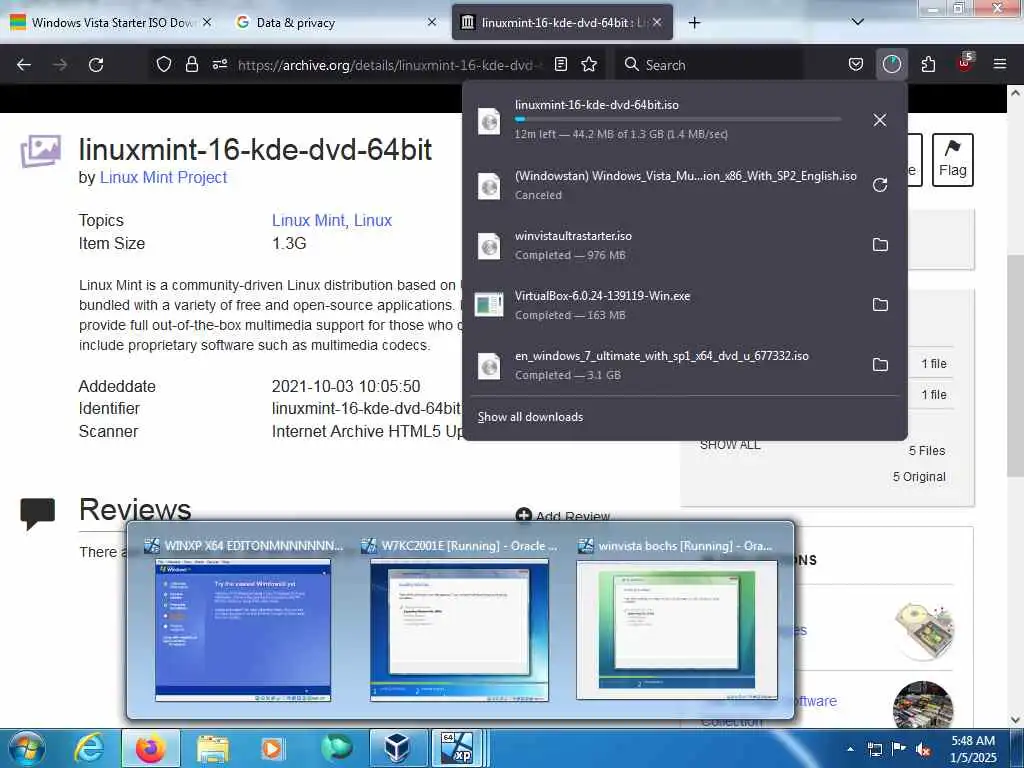
Task: Open site permissions icon in address bar
Action: pos(219,65)
